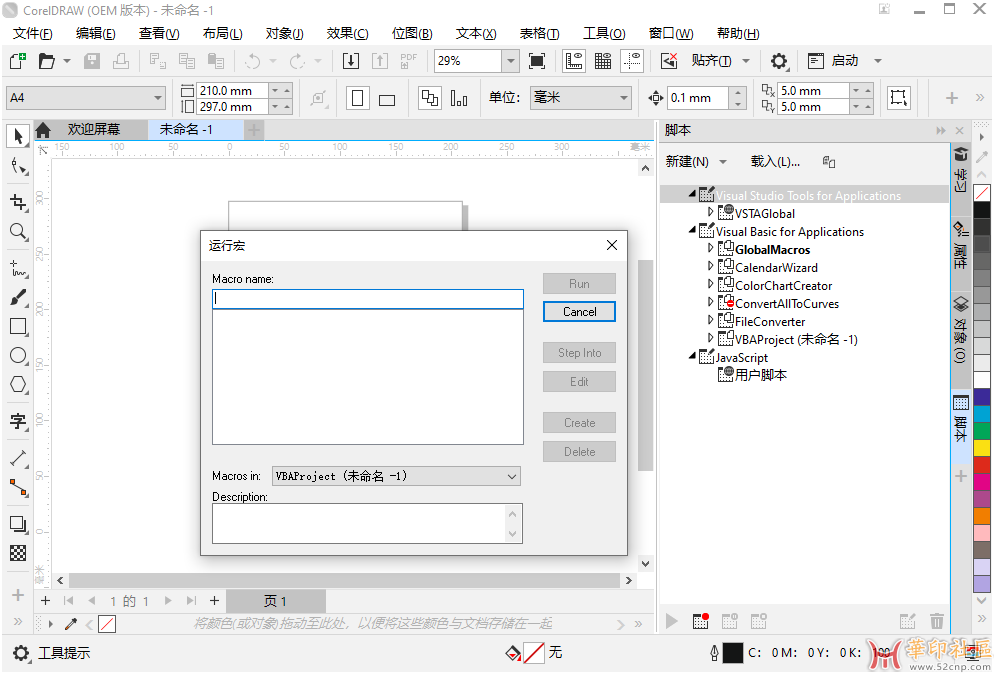The height and width of the screenshot is (674, 995).
Task: Click Cancel in the Run Macro dialog
Action: (x=579, y=312)
